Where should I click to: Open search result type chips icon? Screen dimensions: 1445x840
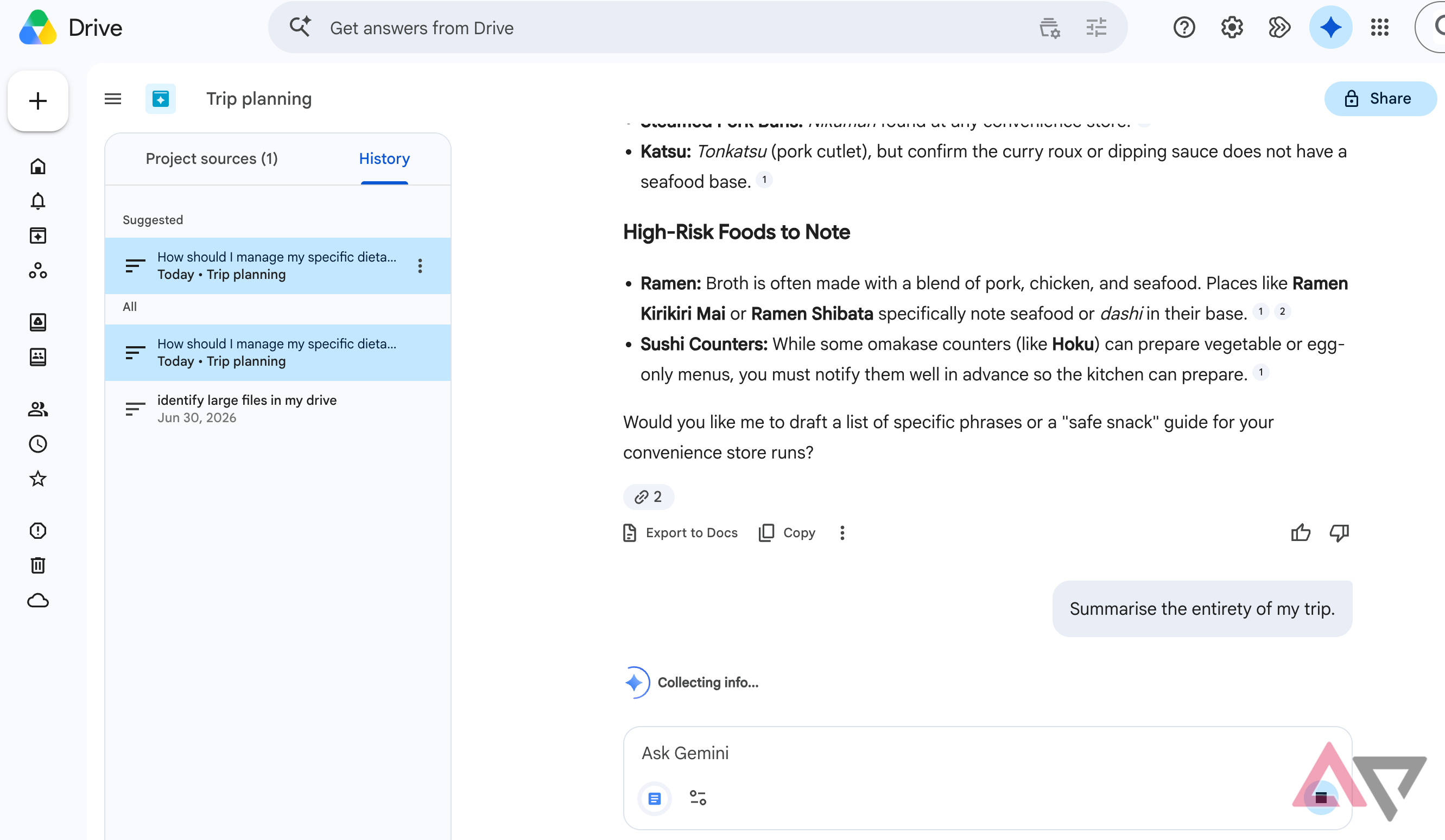tap(1049, 28)
